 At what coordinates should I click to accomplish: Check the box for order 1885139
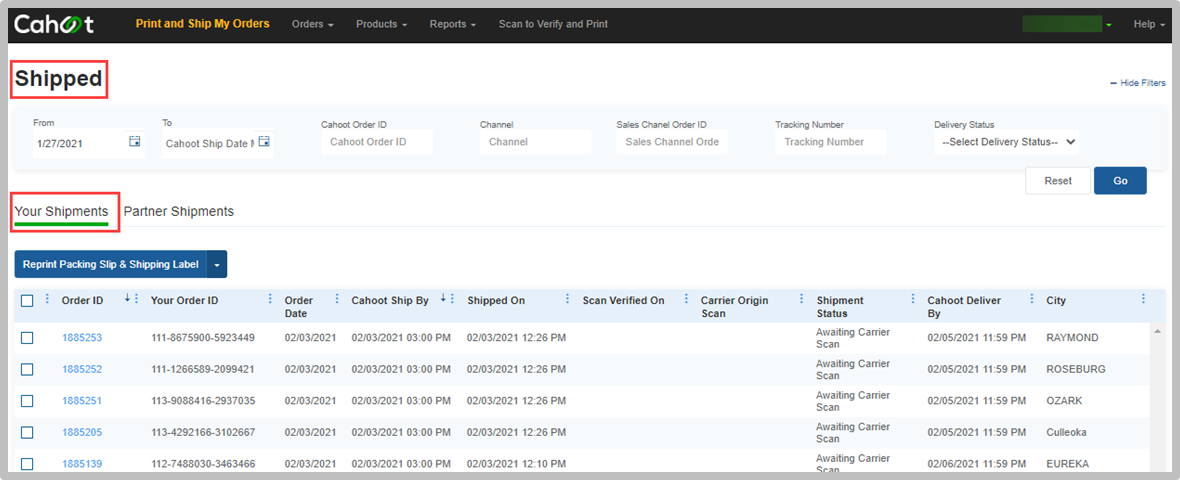pyautogui.click(x=27, y=464)
